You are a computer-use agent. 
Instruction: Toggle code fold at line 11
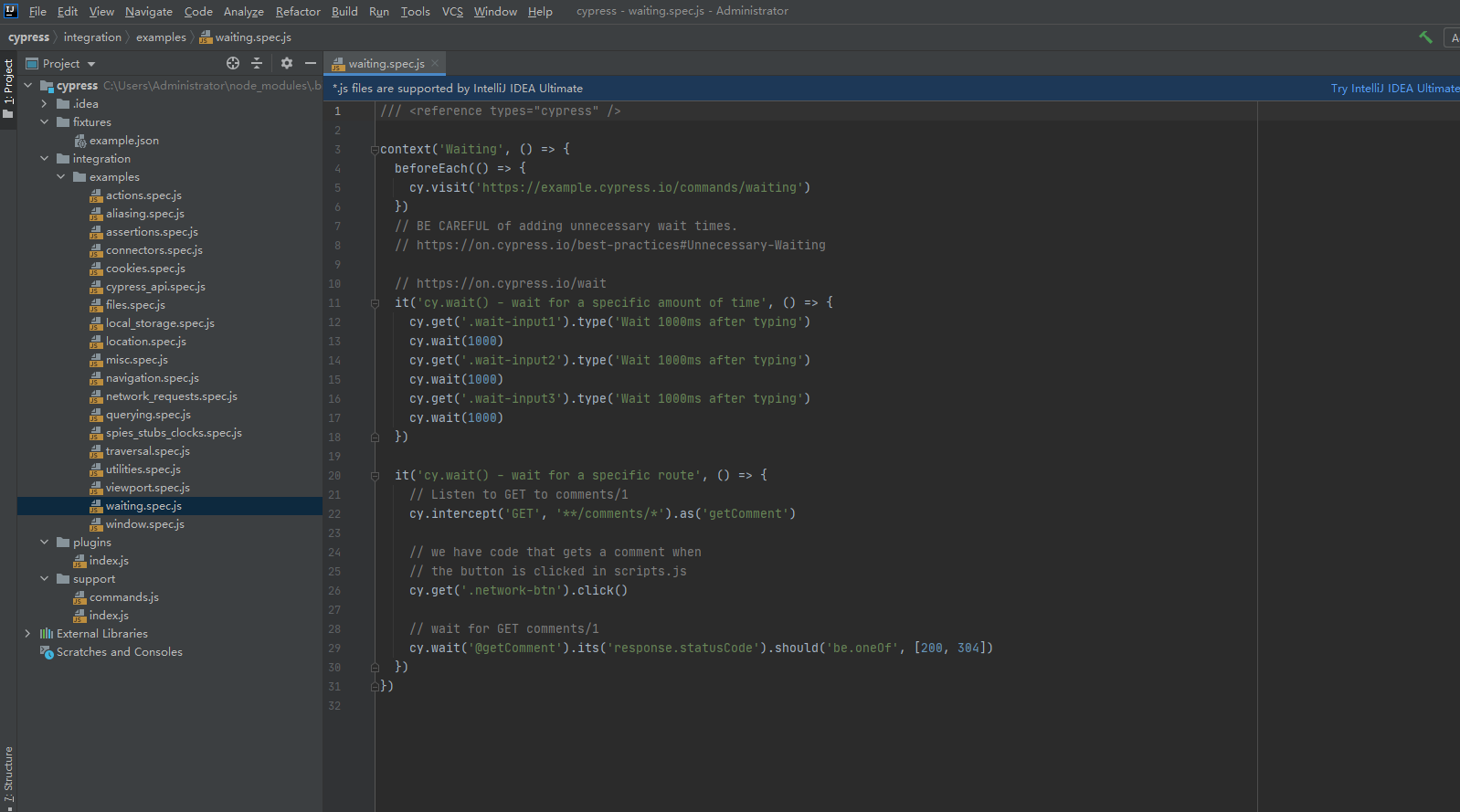tap(375, 303)
